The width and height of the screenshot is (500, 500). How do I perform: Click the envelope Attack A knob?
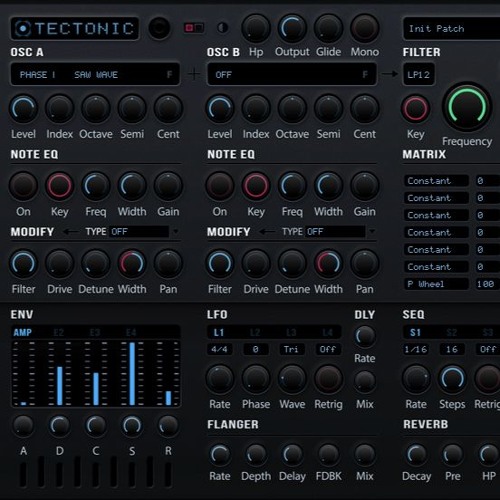(23, 426)
